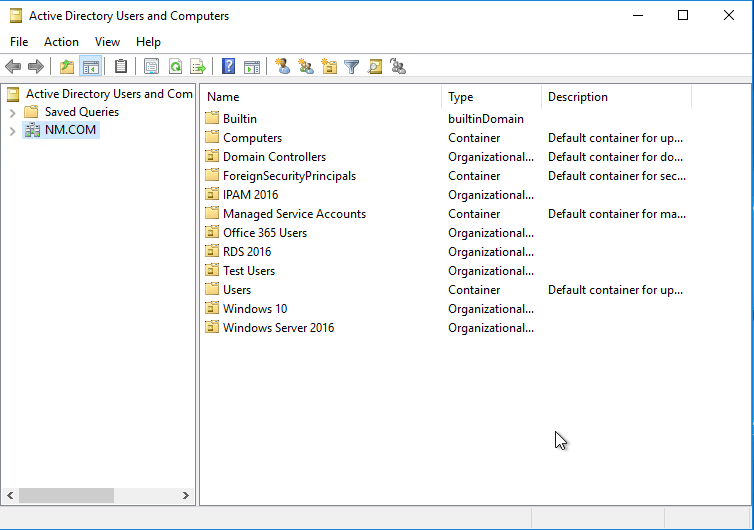754x530 pixels.
Task: Select the Test Users entry
Action: pyautogui.click(x=249, y=271)
